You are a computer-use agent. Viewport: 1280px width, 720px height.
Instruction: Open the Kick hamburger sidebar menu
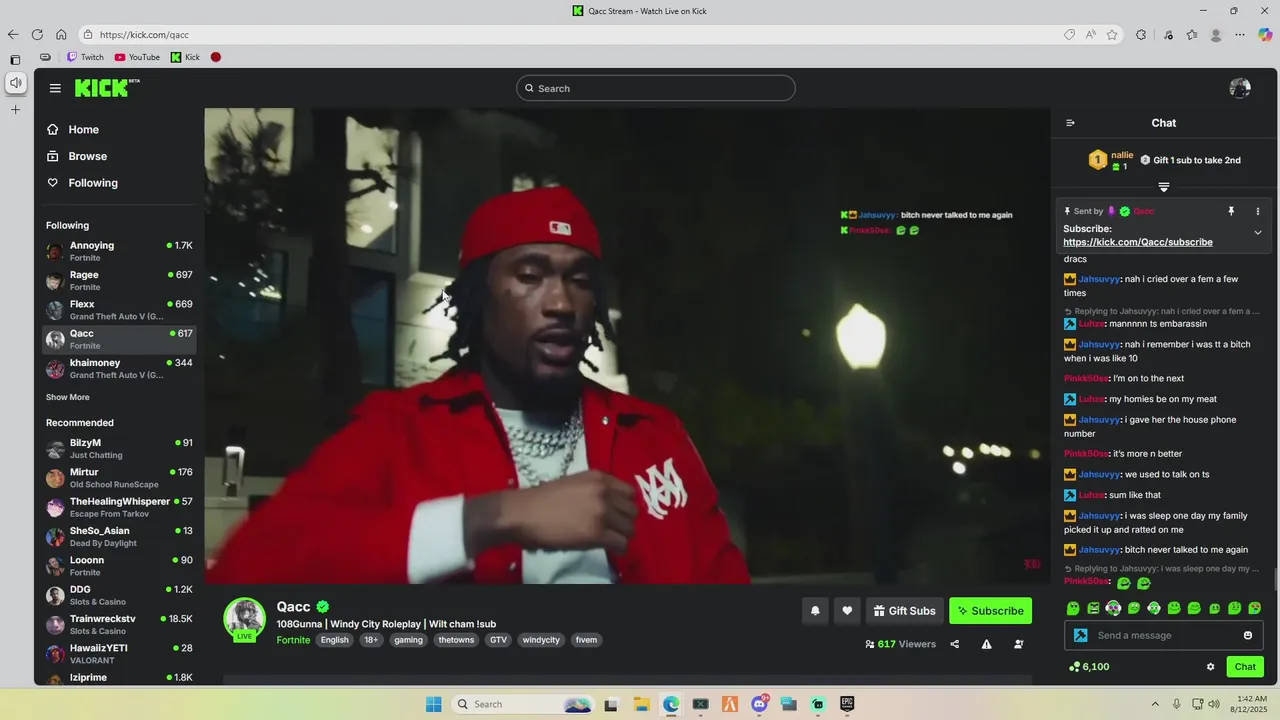(55, 88)
